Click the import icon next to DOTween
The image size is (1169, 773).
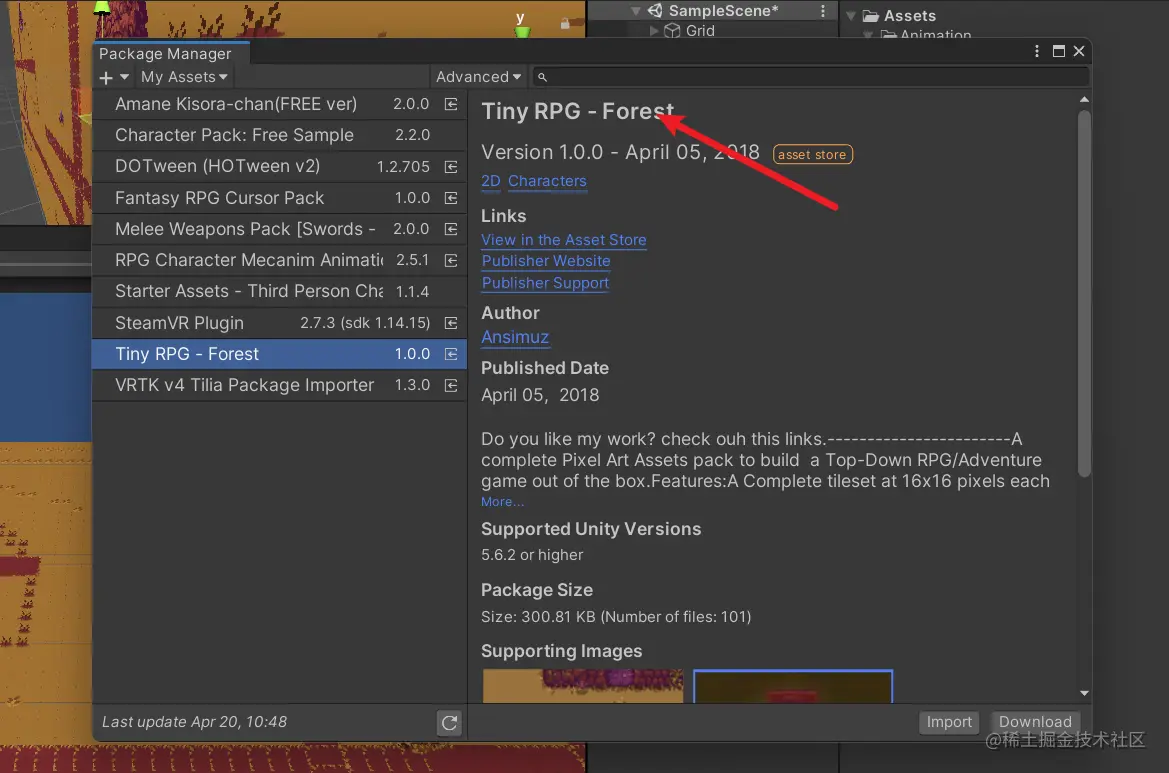[451, 167]
